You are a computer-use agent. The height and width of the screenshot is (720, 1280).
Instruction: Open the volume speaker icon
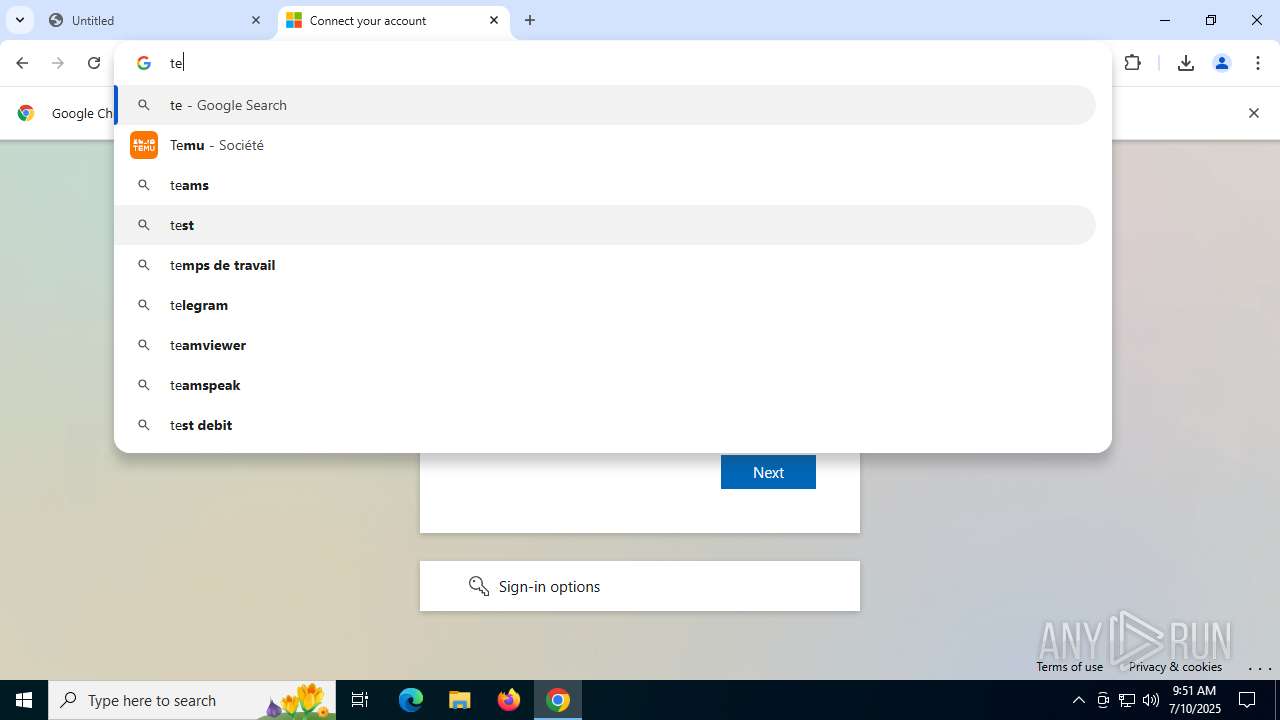(x=1151, y=700)
